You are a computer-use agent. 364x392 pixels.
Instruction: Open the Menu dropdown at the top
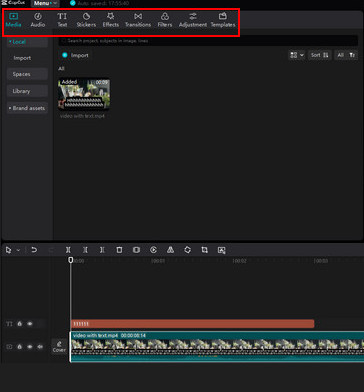45,3
